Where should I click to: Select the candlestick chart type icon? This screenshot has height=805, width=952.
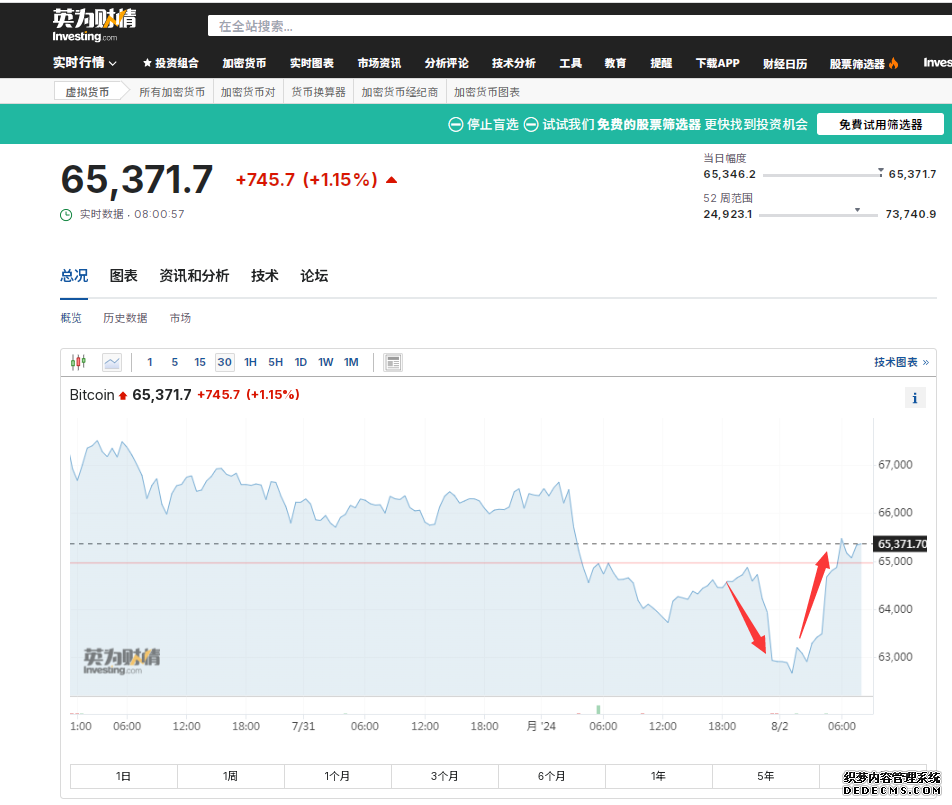(x=78, y=362)
